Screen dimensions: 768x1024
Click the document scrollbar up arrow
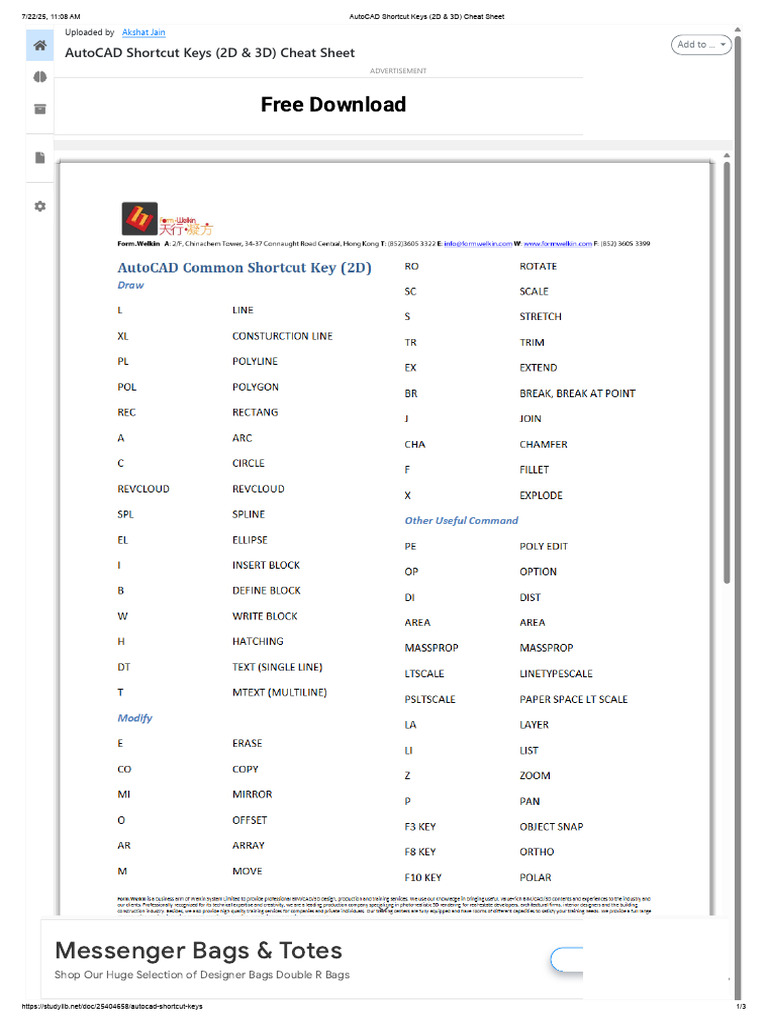(727, 155)
